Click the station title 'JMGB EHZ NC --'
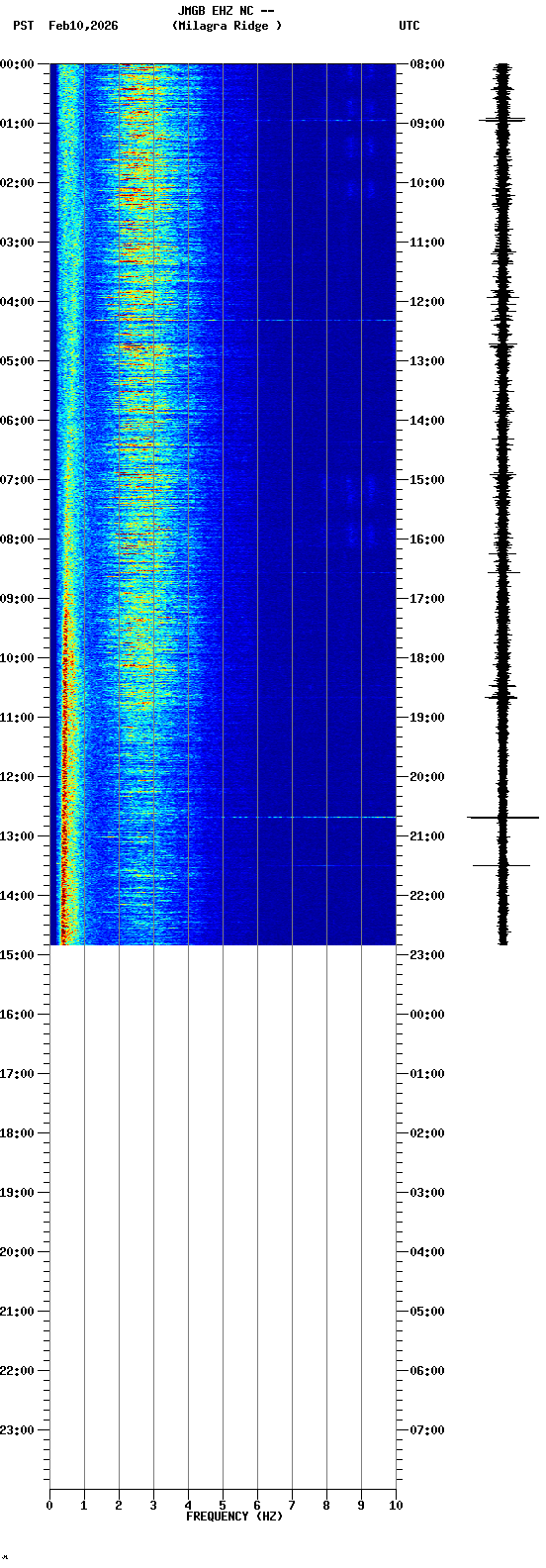Screen dimensions: 546x1568 pyautogui.click(x=226, y=11)
